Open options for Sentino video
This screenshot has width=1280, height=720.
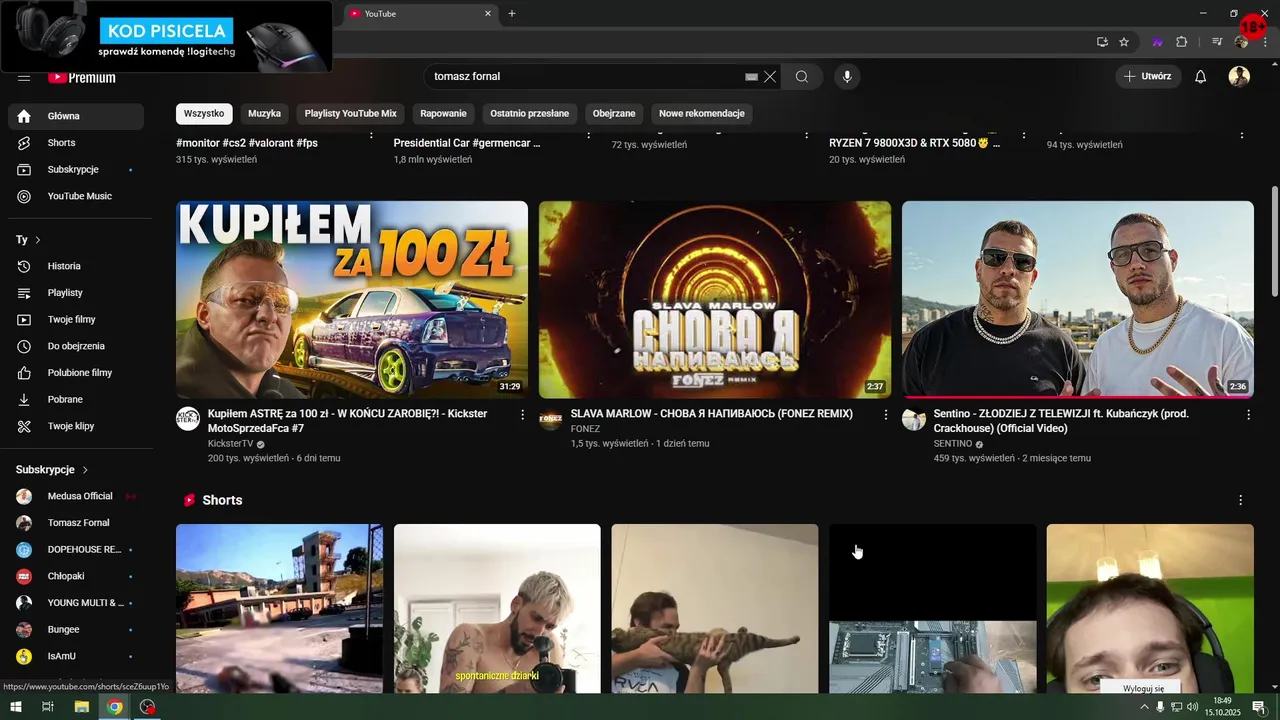[x=1248, y=414]
